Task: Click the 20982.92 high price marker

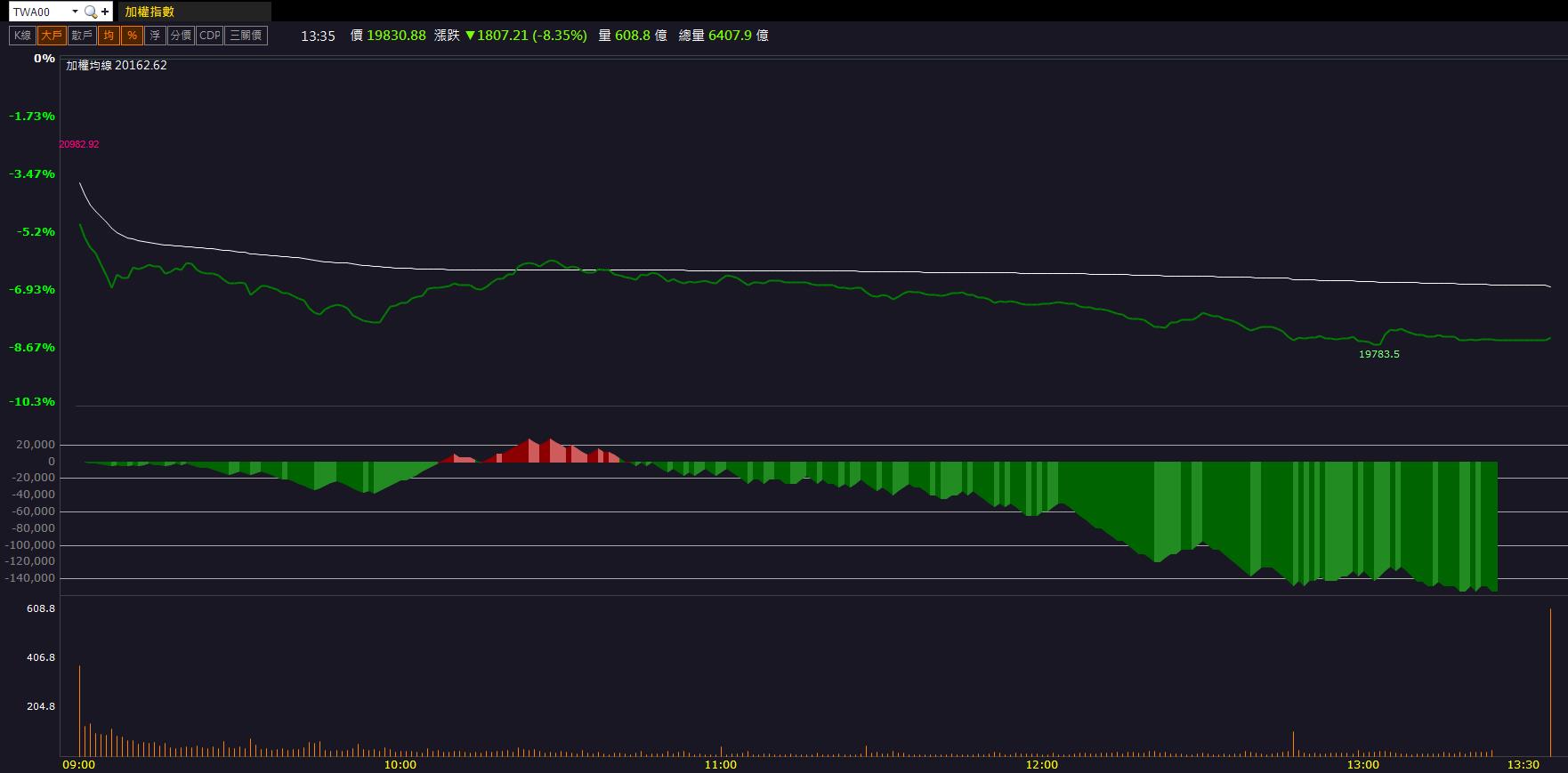Action: (79, 144)
